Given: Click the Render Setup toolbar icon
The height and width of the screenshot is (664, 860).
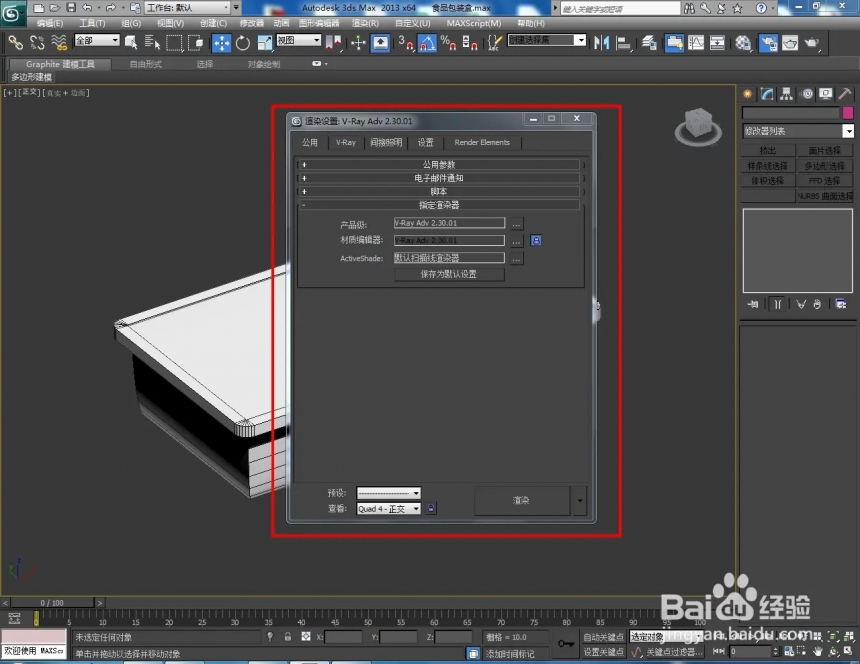Looking at the screenshot, I should pyautogui.click(x=768, y=43).
